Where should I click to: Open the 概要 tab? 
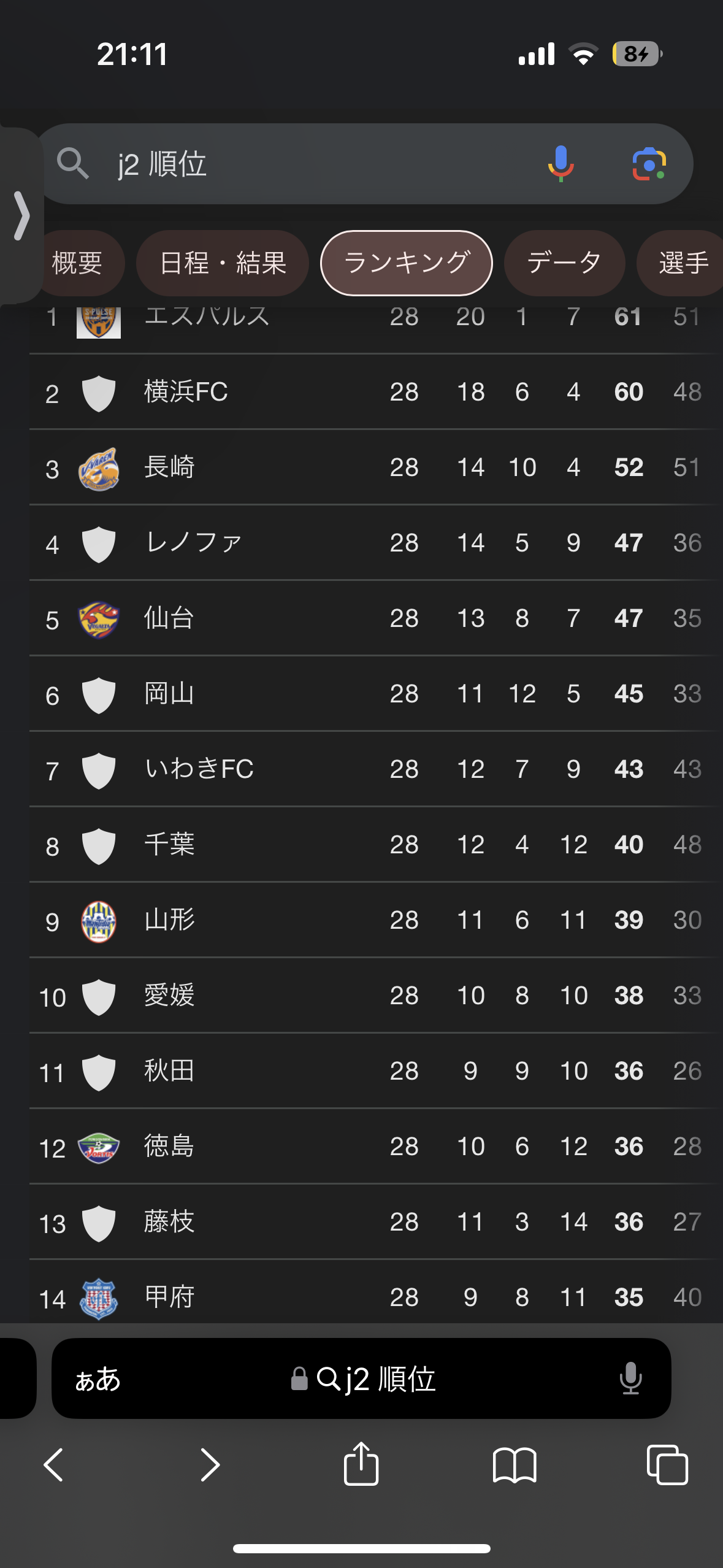pos(77,263)
